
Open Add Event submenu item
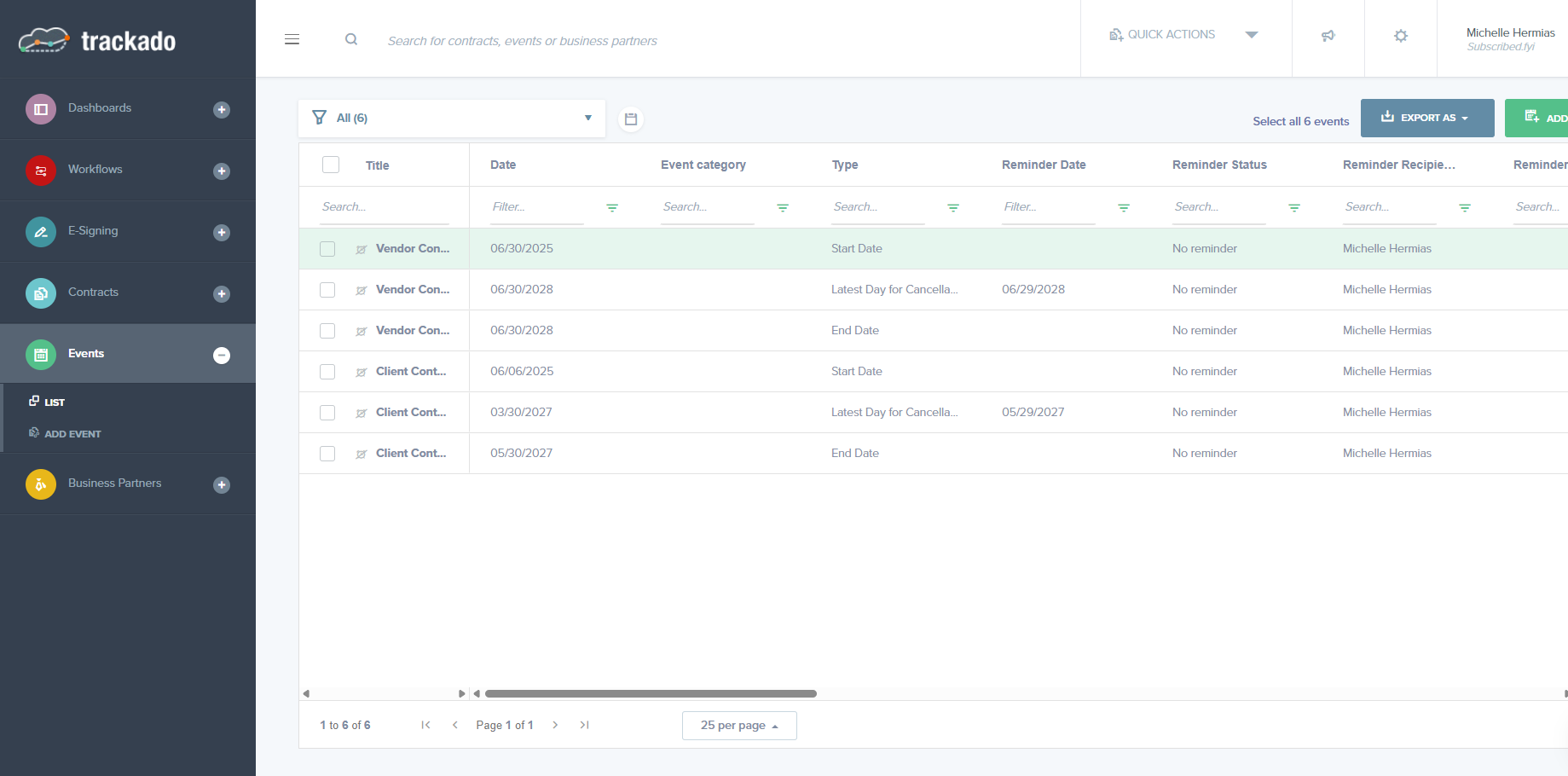65,433
